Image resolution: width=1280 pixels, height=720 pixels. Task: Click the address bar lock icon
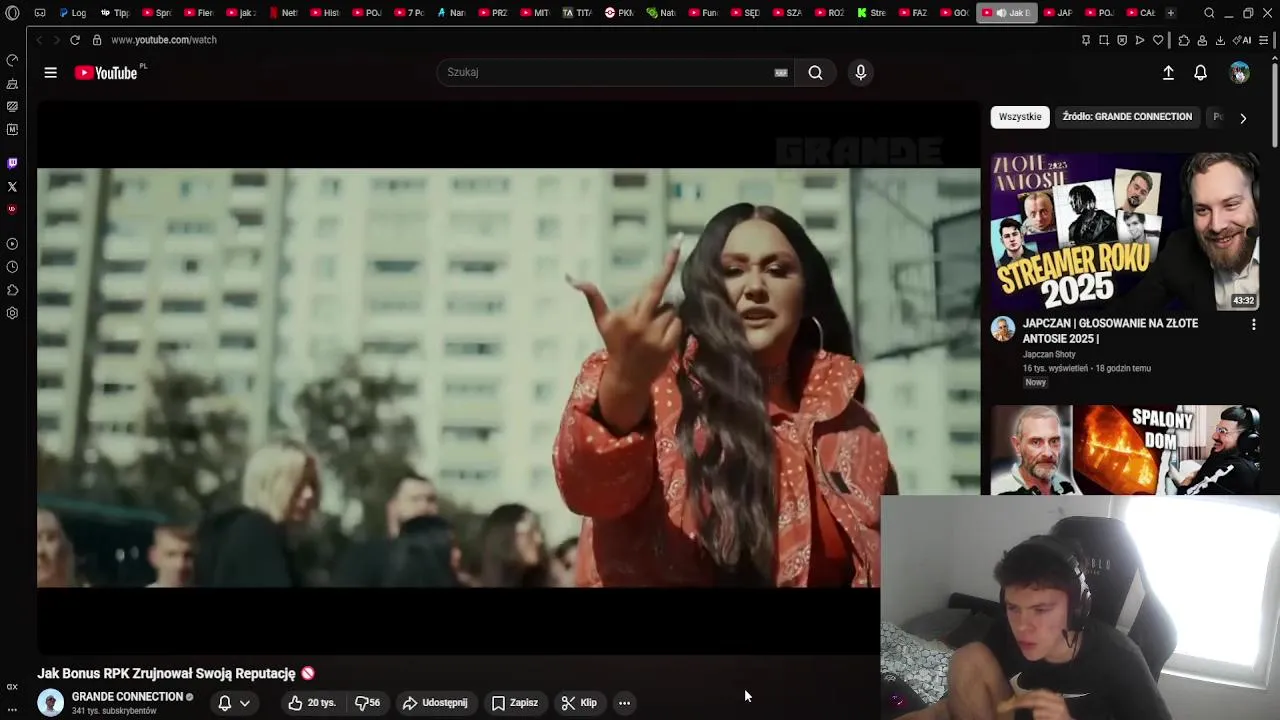coord(97,40)
